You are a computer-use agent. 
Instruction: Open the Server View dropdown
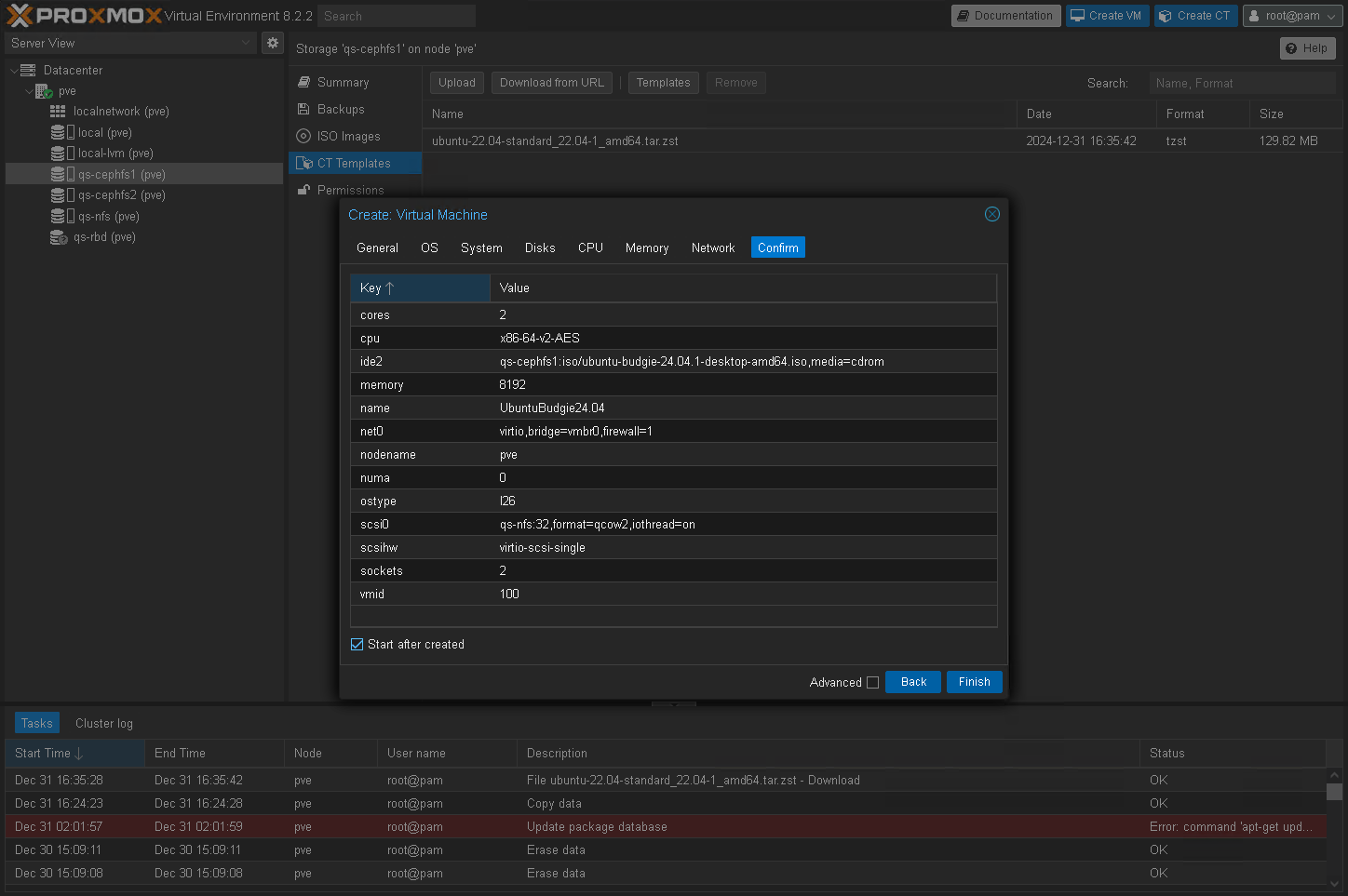pos(129,43)
